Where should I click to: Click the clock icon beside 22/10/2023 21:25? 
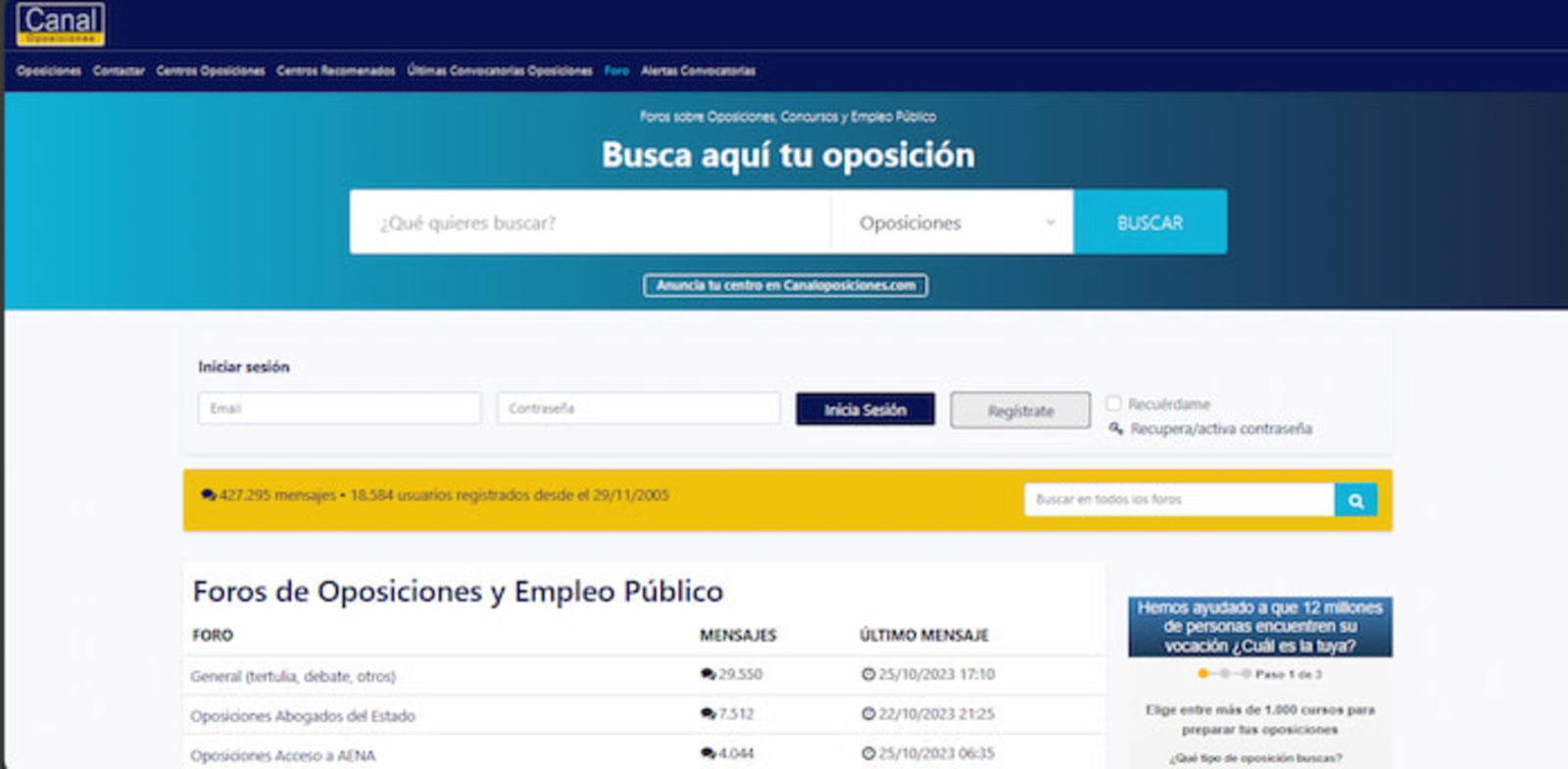[868, 713]
